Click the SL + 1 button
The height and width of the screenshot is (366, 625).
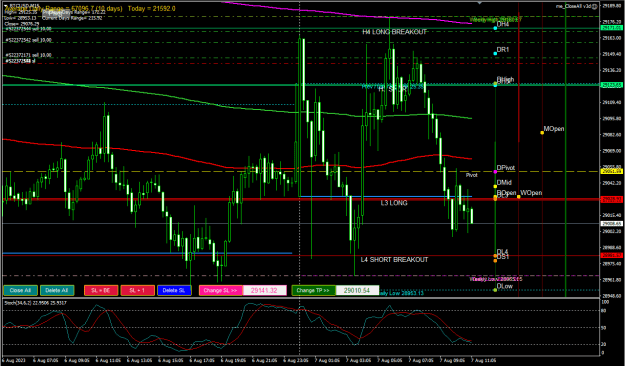138,290
